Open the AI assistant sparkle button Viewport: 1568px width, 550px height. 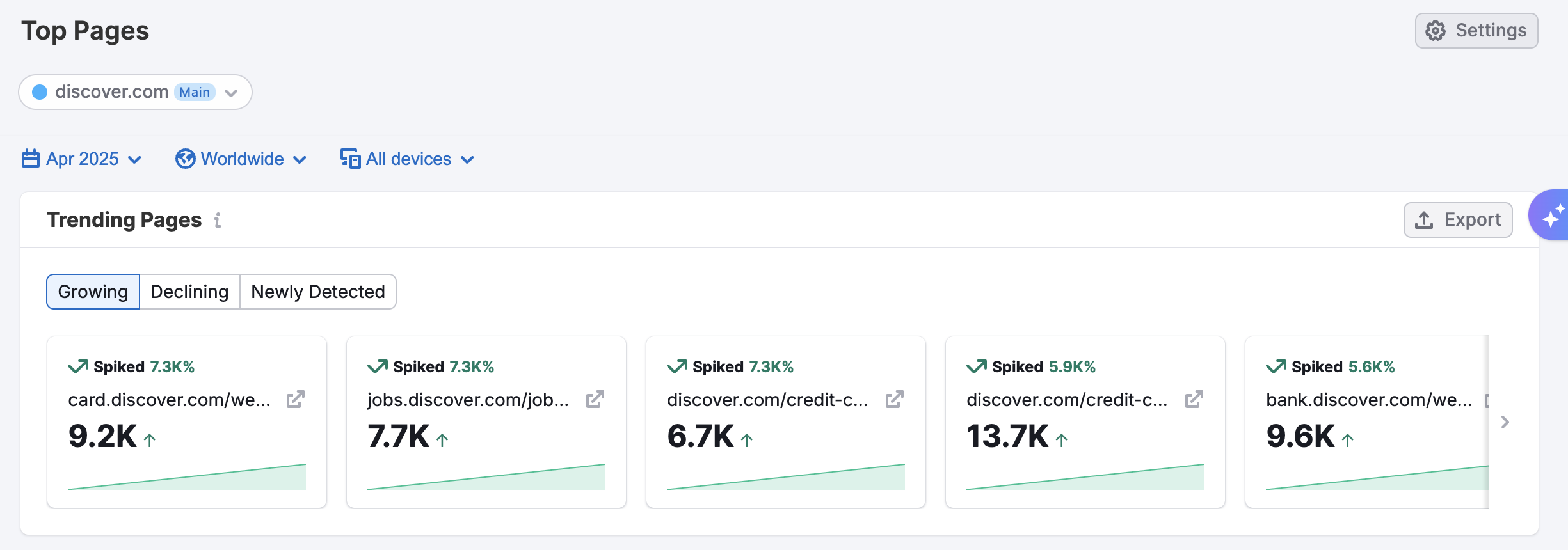(1551, 216)
